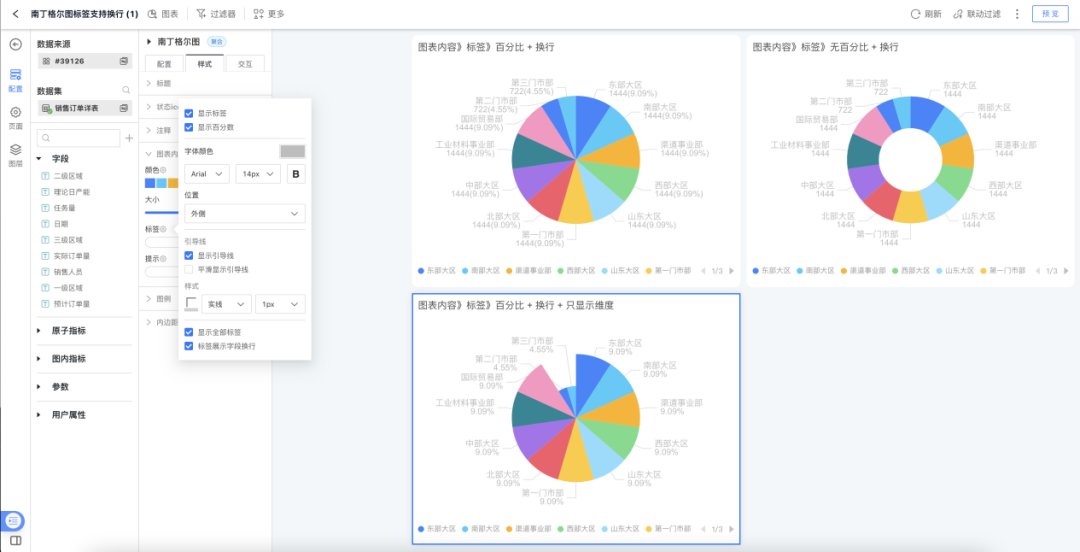Select the 图表内容》标签》百分比 + 换行 chart title
This screenshot has width=1080, height=552.
(486, 48)
